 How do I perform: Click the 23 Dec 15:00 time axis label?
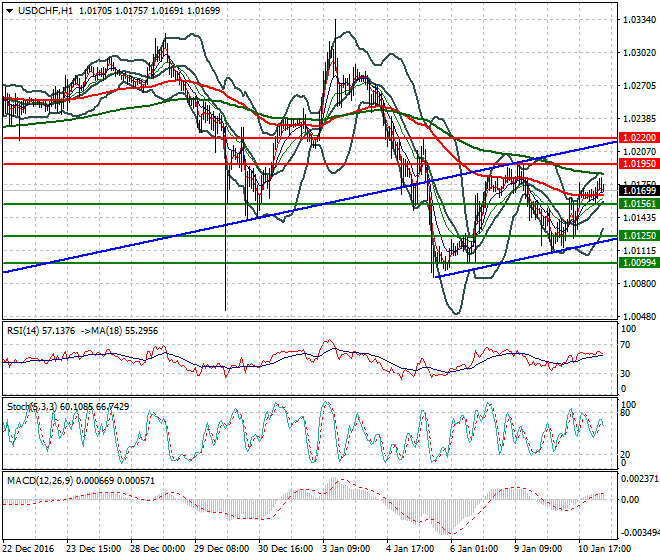93,549
